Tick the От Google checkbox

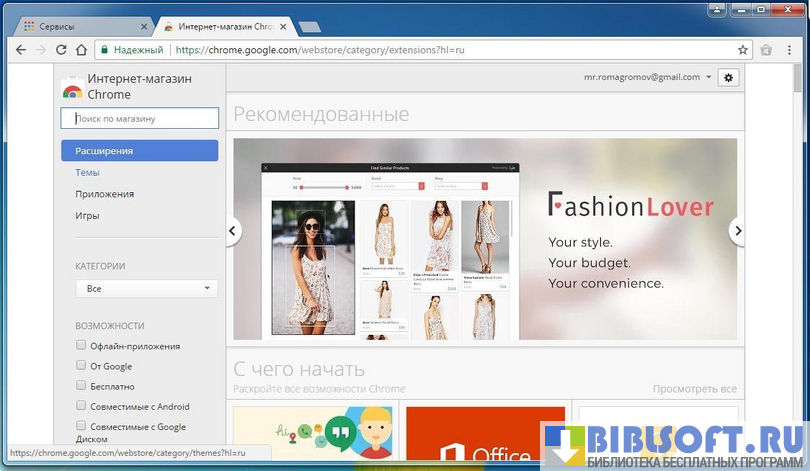pyautogui.click(x=82, y=366)
